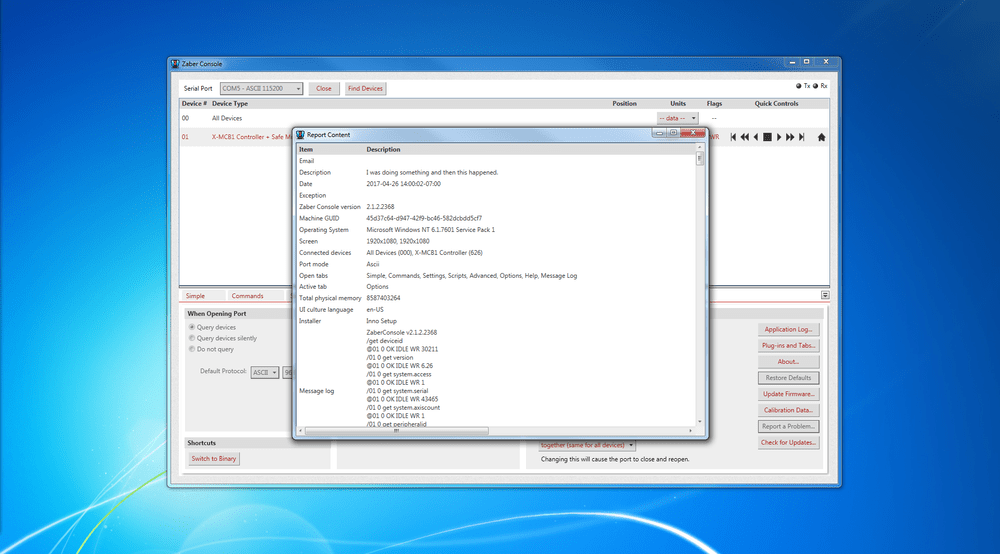Screen dimensions: 1000x554
Task: Click the Rx indicator light
Action: (x=815, y=85)
